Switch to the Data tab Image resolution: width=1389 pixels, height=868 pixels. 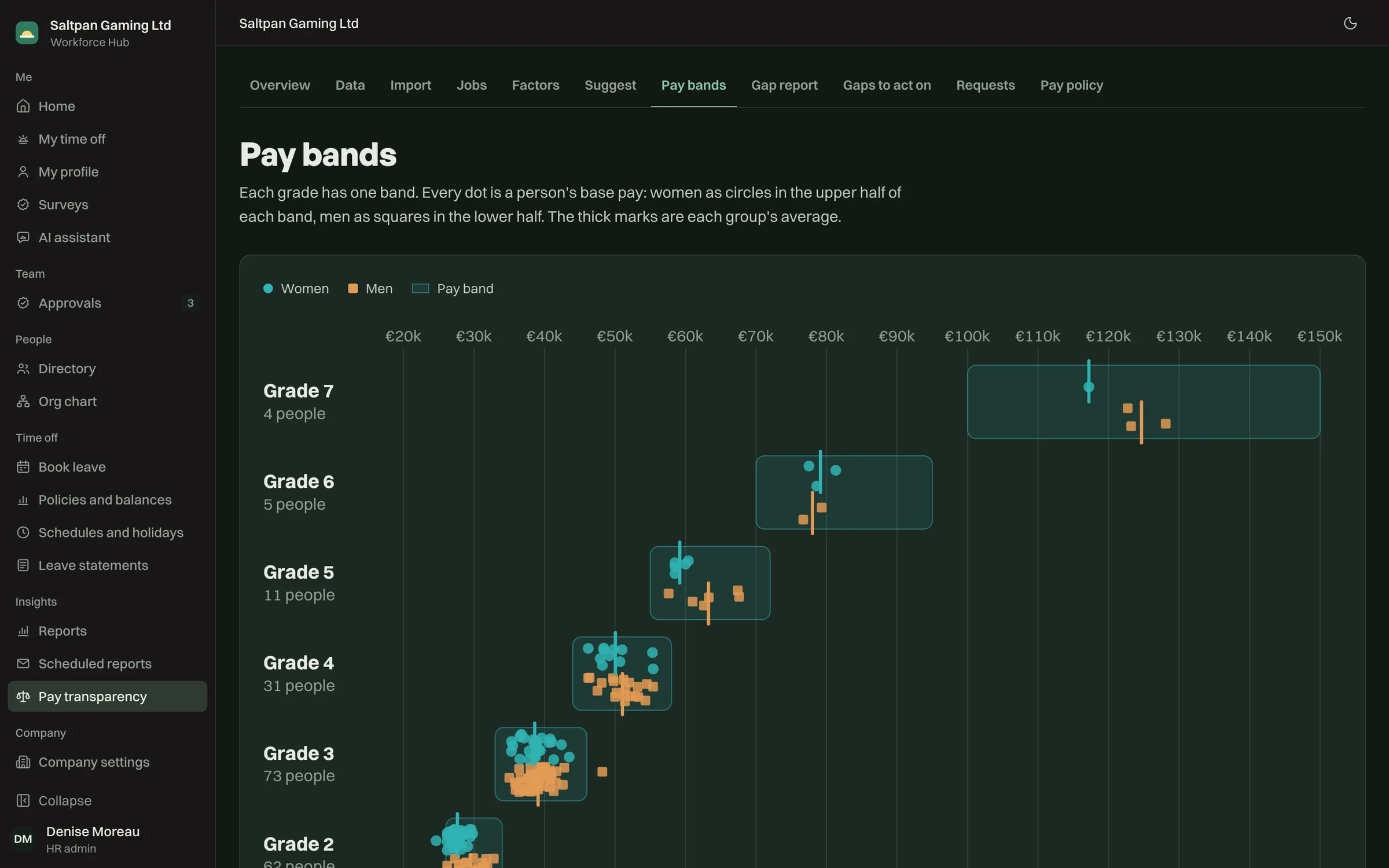click(350, 85)
